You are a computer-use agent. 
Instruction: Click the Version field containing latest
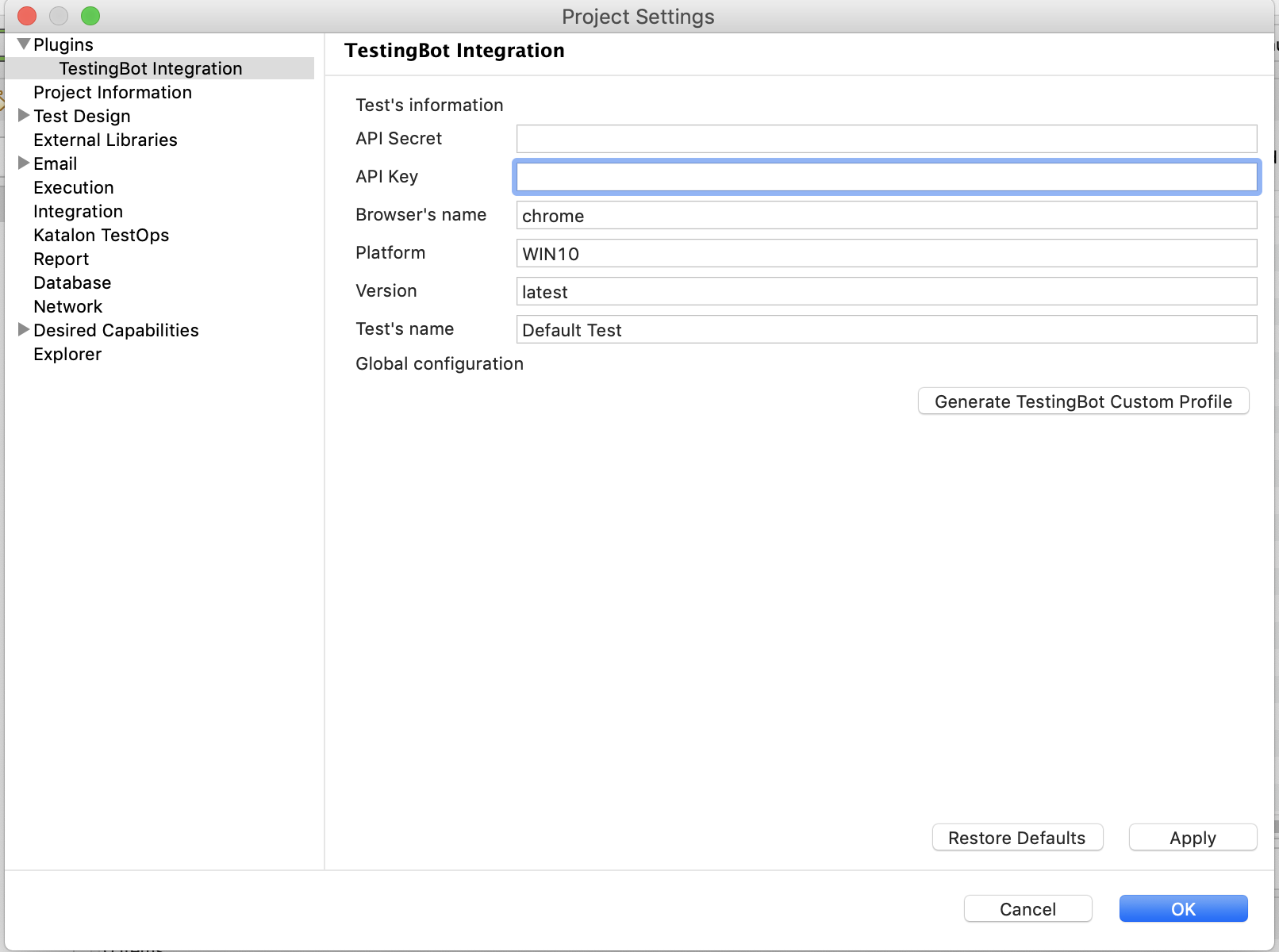point(886,291)
